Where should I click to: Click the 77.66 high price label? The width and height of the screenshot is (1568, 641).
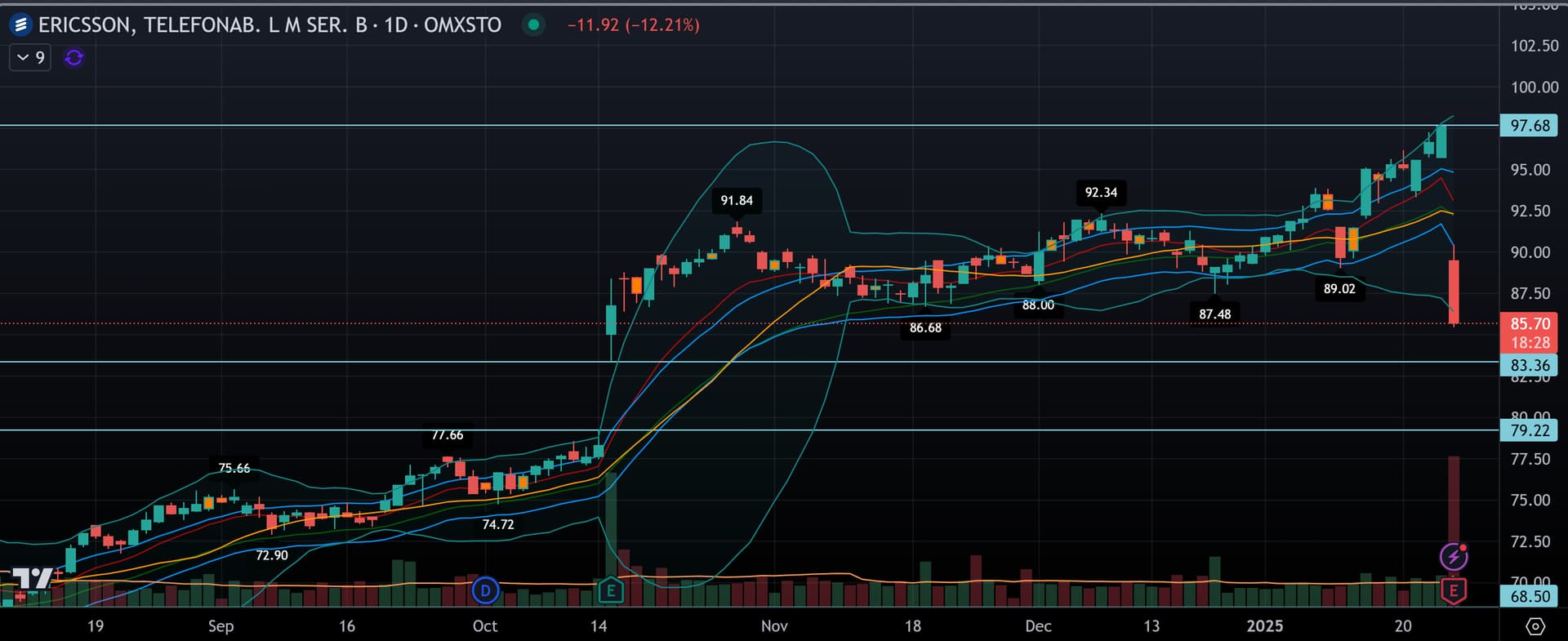(447, 435)
